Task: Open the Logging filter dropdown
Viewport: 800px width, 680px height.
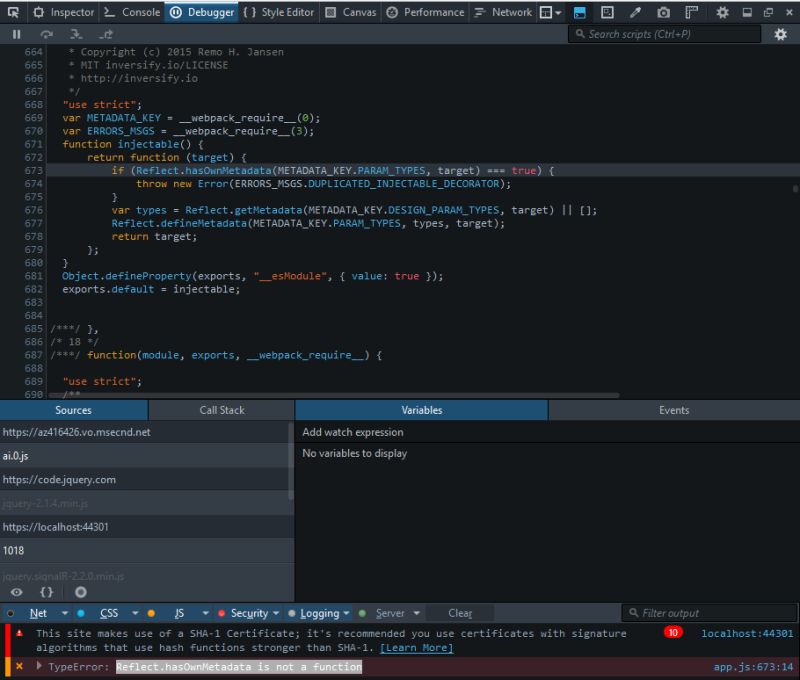Action: [347, 613]
